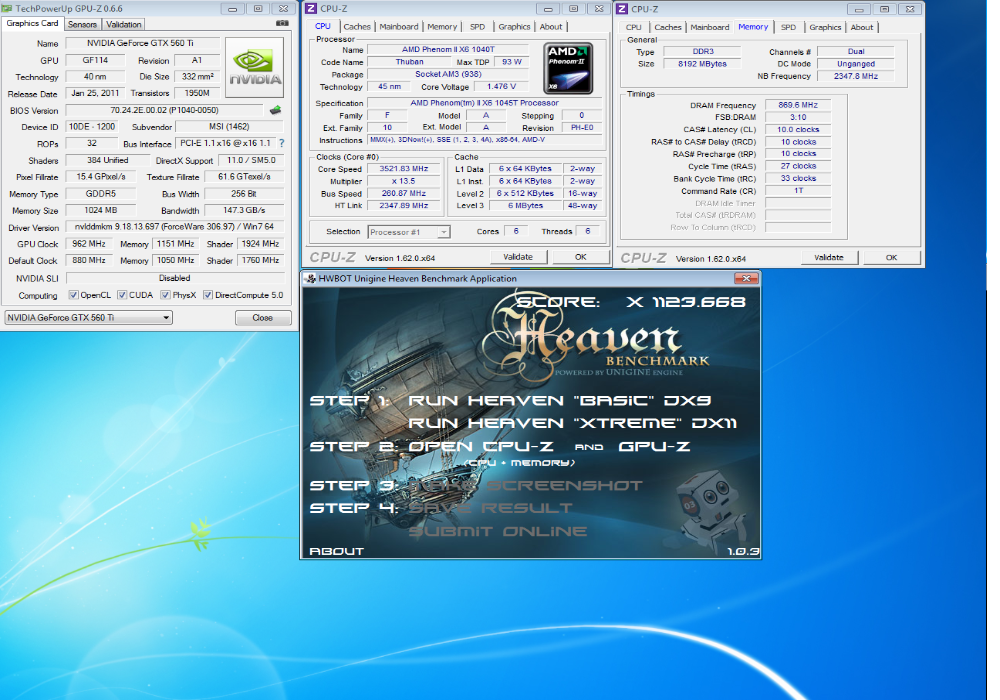
Task: Click the Threads value field in CPU-Z
Action: [588, 231]
